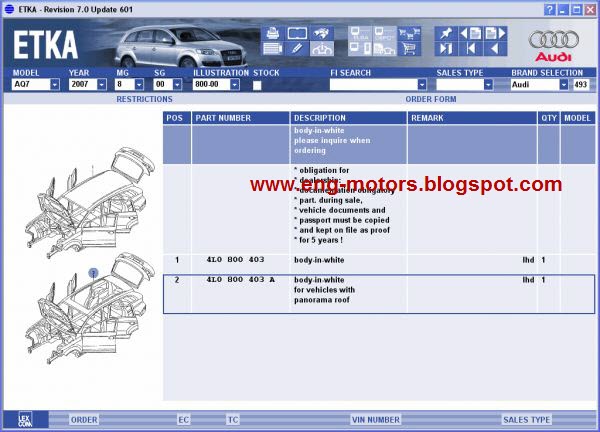
Task: Expand the FI SEARCH dropdown arrow
Action: click(422, 84)
